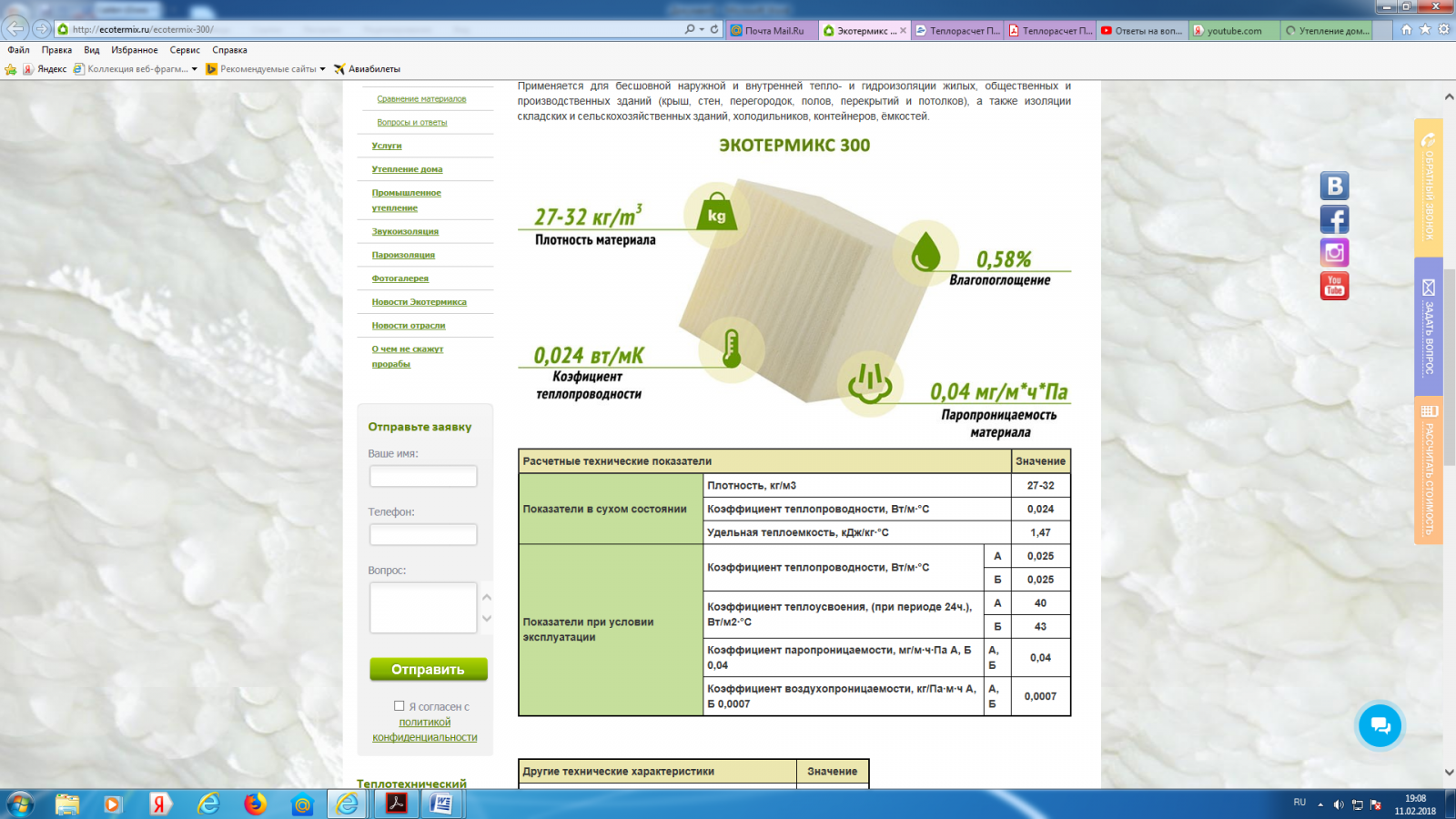The height and width of the screenshot is (819, 1456).
Task: Open the live chat bubble icon
Action: tap(1380, 725)
